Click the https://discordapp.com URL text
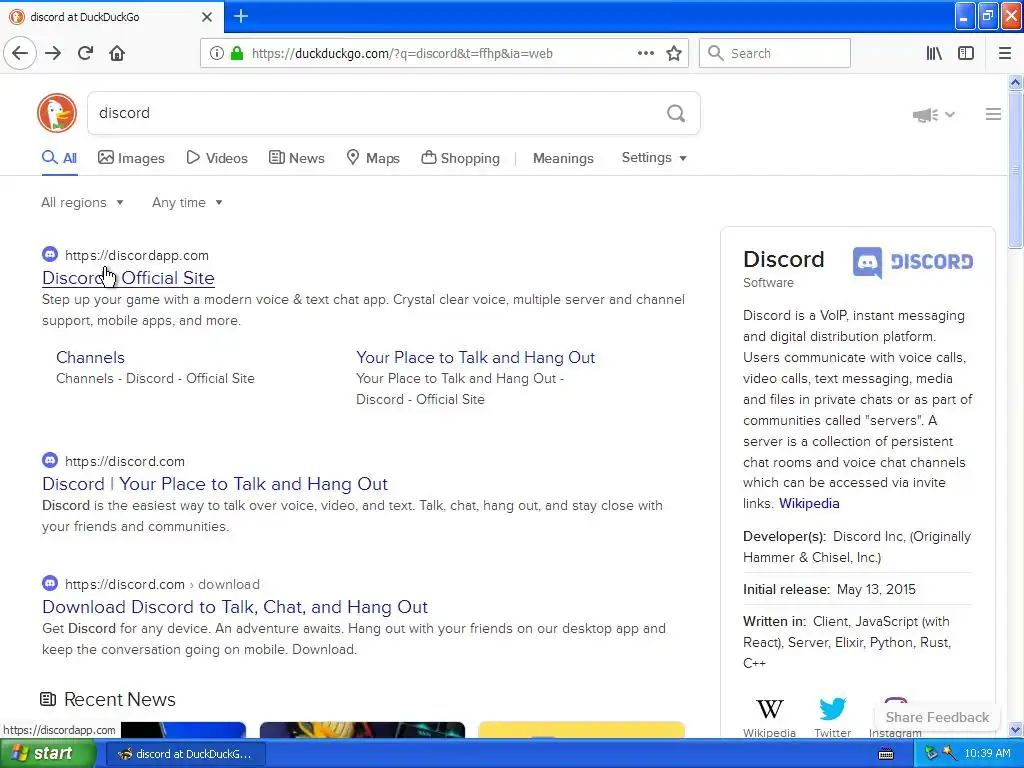This screenshot has height=768, width=1024. coord(136,255)
